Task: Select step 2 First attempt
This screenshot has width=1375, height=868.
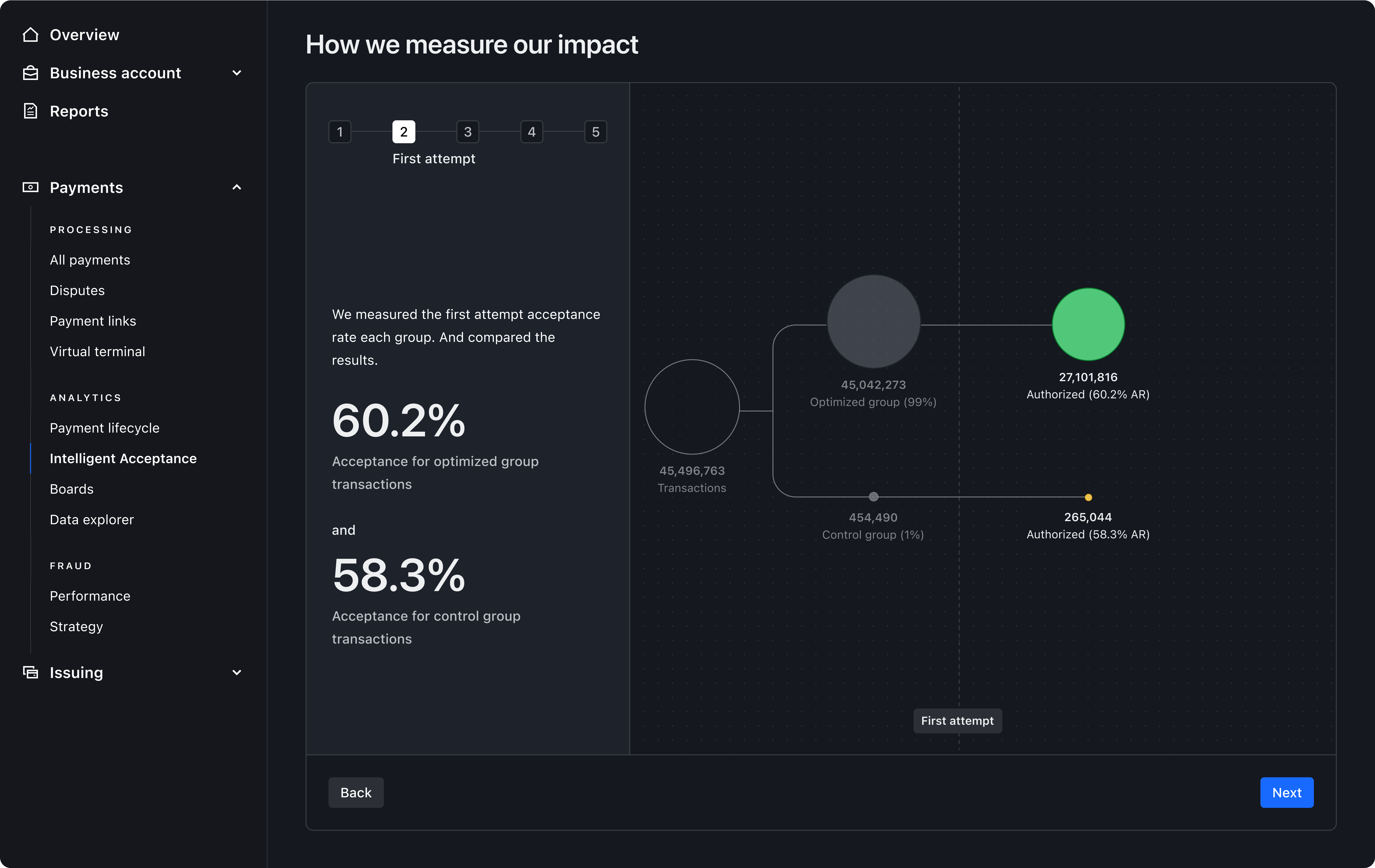Action: pyautogui.click(x=404, y=132)
